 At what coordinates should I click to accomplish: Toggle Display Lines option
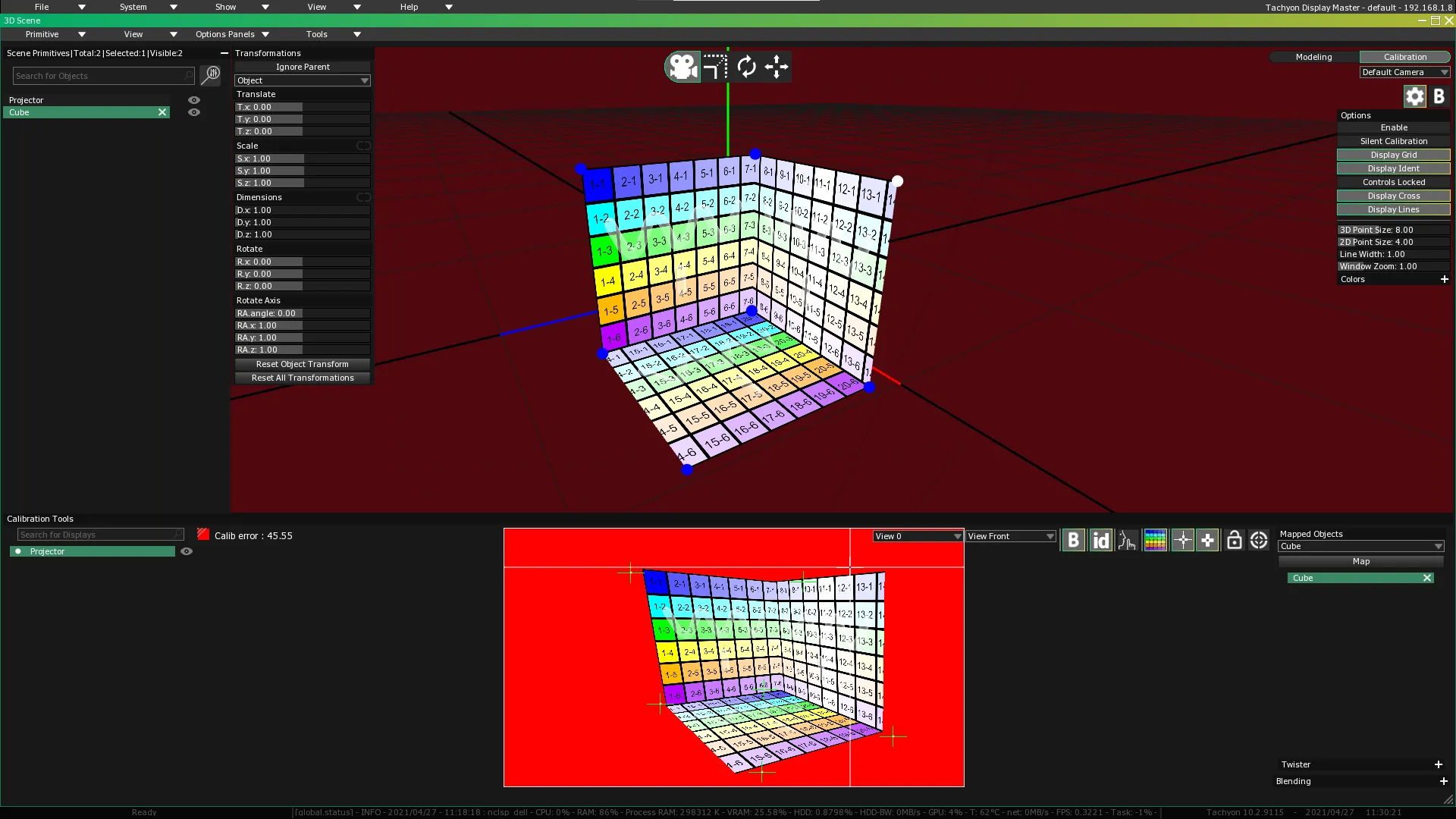1394,209
